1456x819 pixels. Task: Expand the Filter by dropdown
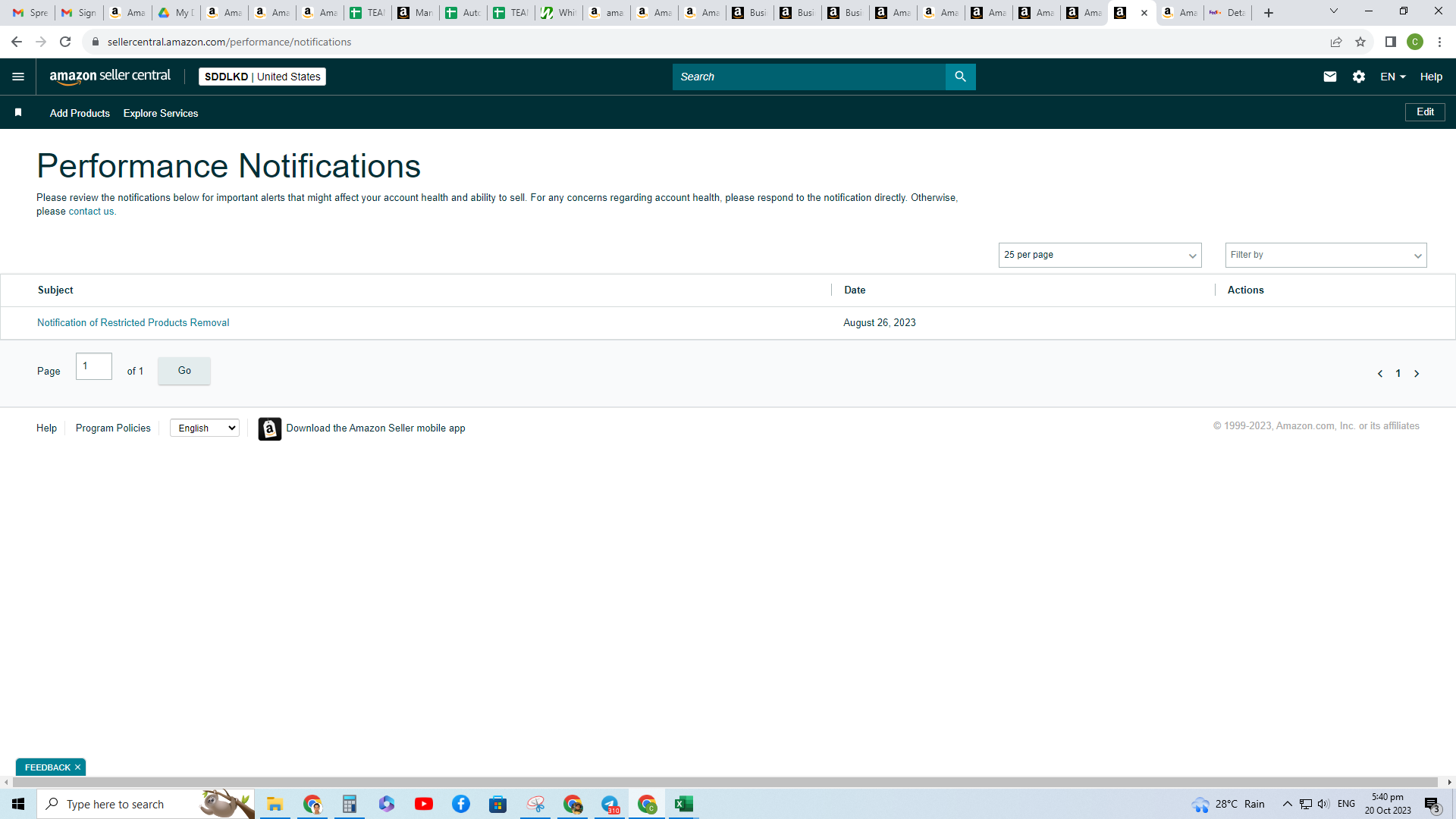pyautogui.click(x=1326, y=255)
